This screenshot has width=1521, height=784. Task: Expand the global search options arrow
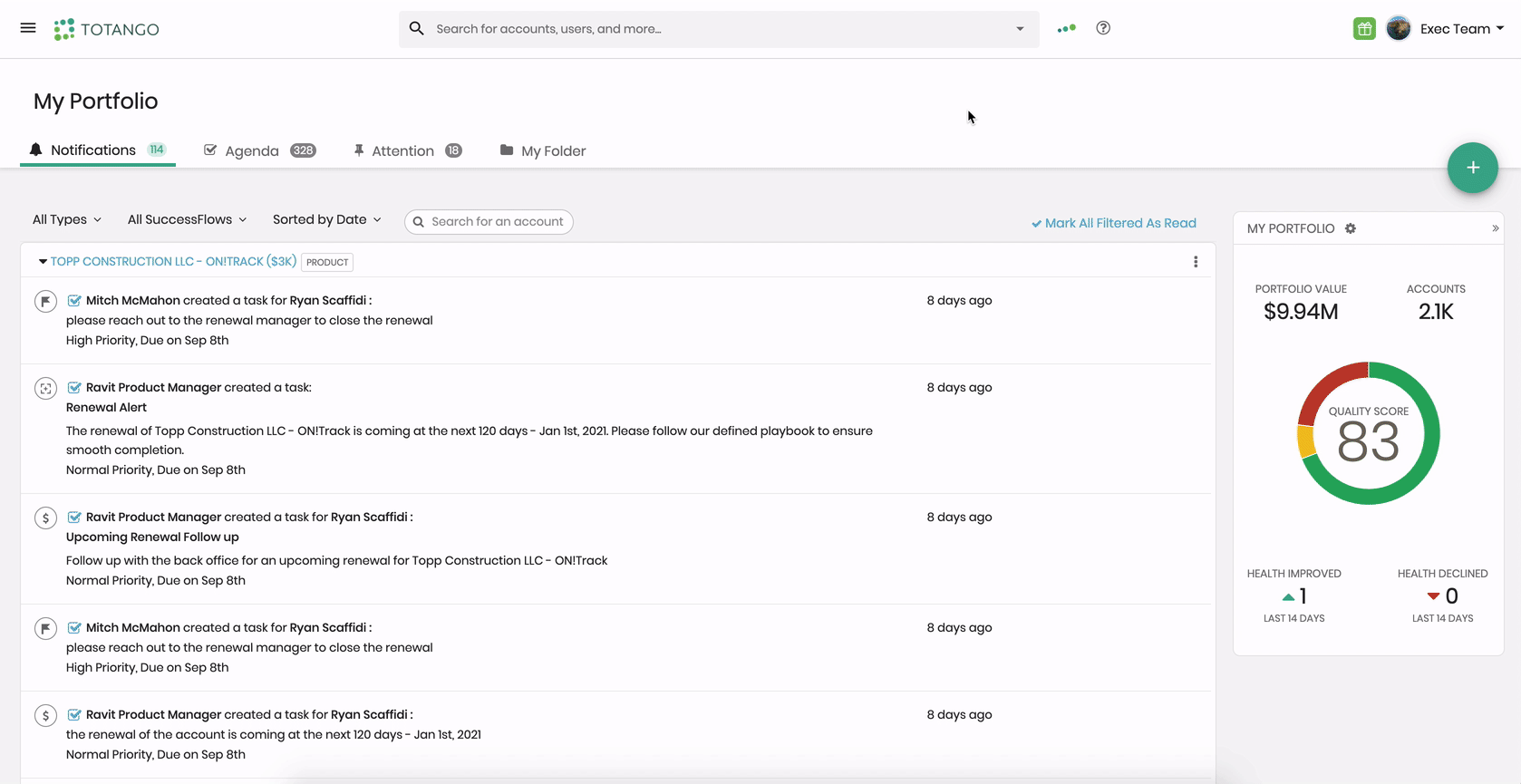1020,29
